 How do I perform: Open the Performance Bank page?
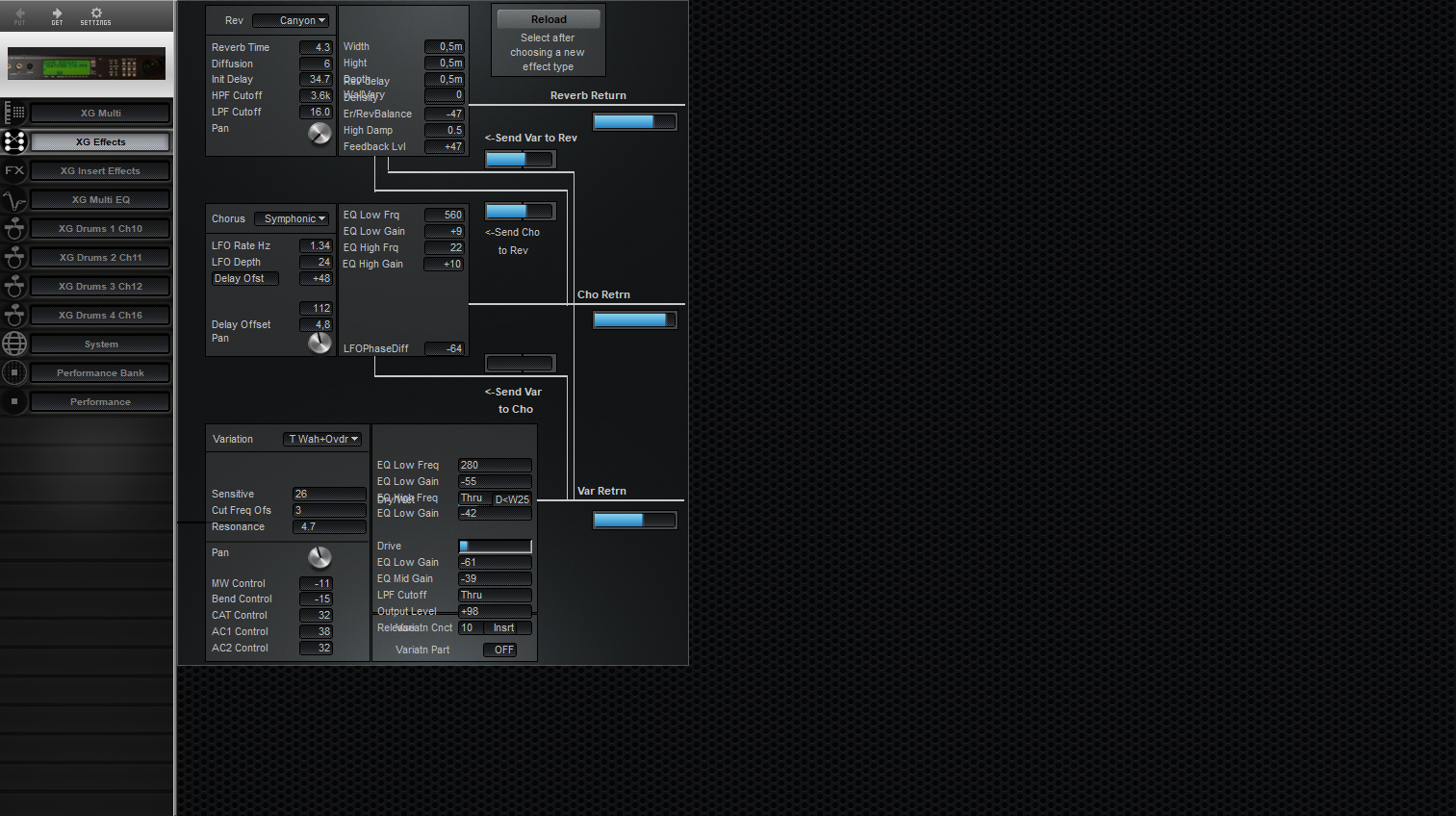click(x=100, y=373)
